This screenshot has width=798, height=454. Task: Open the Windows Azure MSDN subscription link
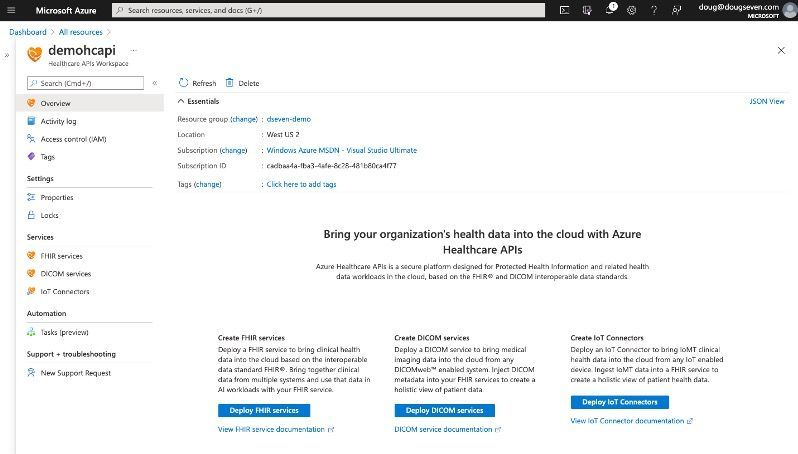tap(341, 150)
